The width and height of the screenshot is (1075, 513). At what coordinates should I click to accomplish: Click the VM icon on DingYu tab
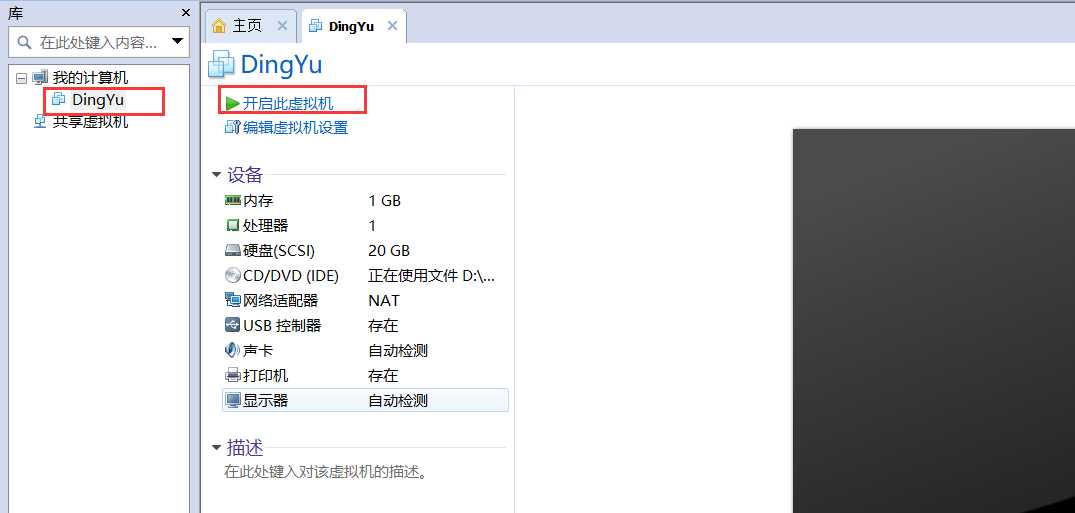tap(315, 26)
